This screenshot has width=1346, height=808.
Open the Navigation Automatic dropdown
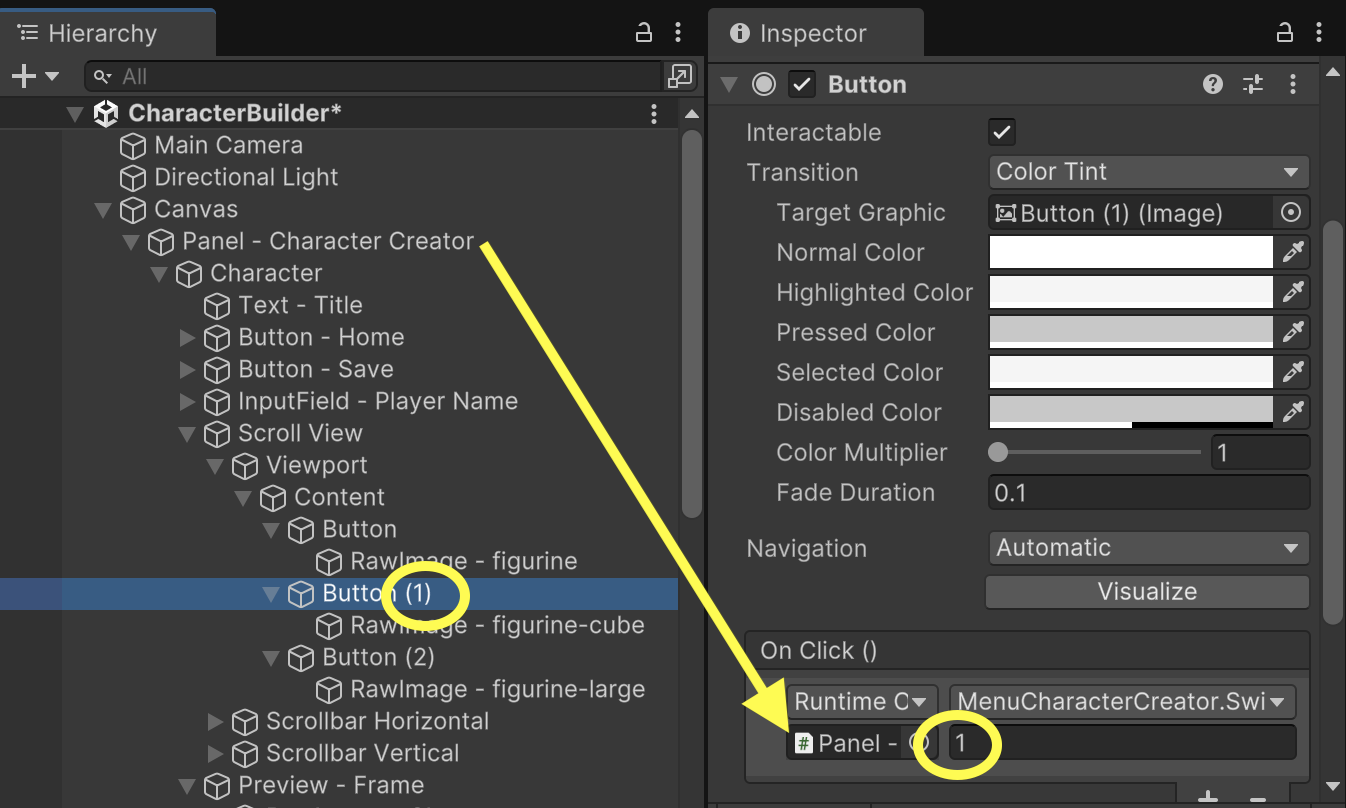1148,548
